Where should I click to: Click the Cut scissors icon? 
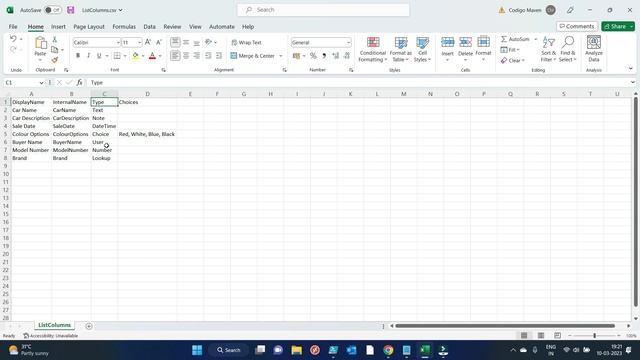[55, 40]
